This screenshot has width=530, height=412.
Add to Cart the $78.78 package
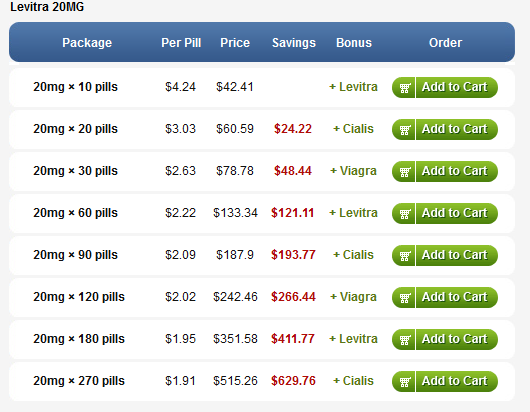point(444,171)
